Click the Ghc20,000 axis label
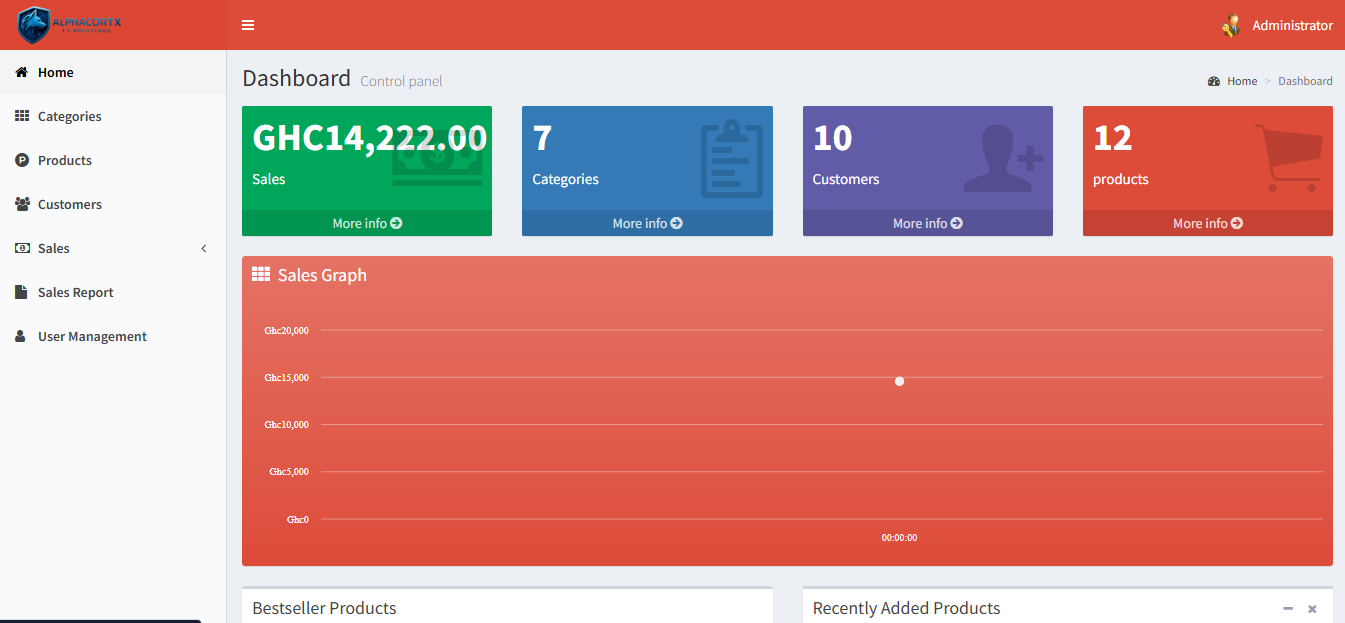1345x623 pixels. click(x=286, y=330)
